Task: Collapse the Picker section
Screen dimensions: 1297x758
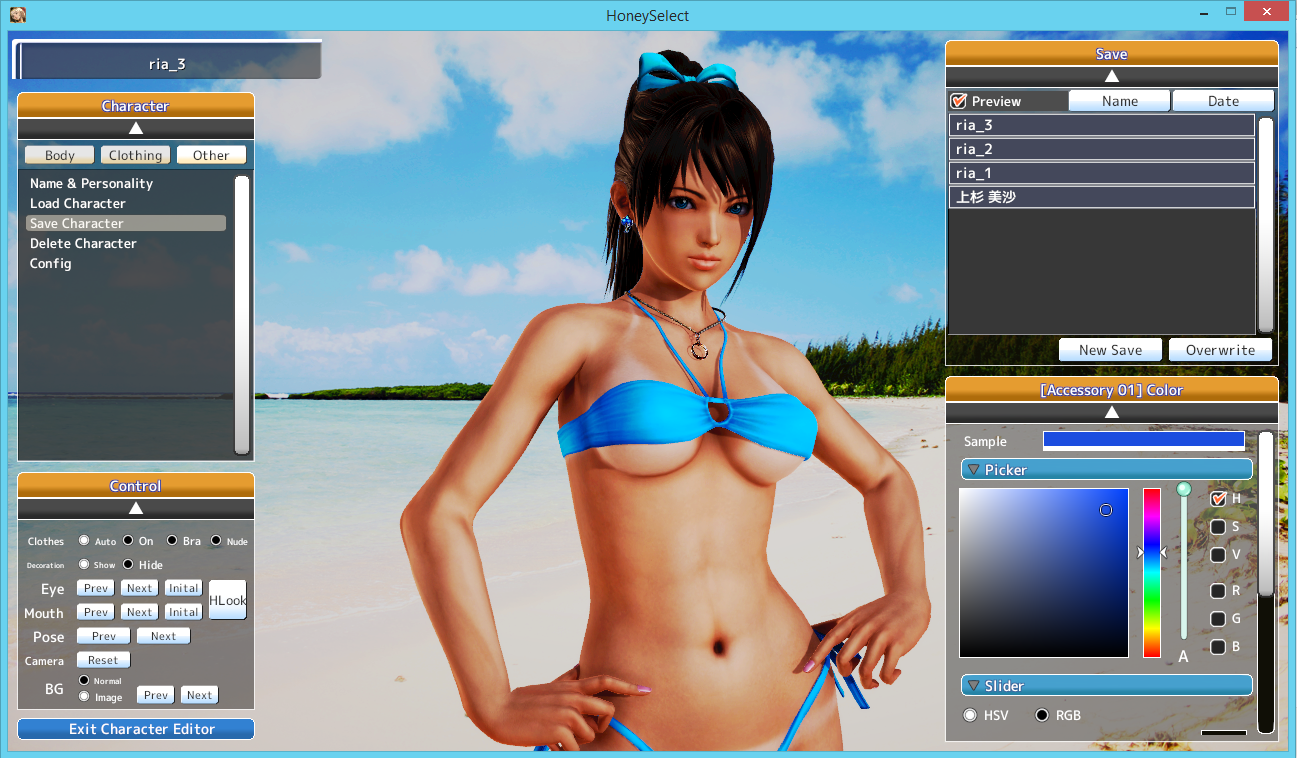Action: (972, 469)
